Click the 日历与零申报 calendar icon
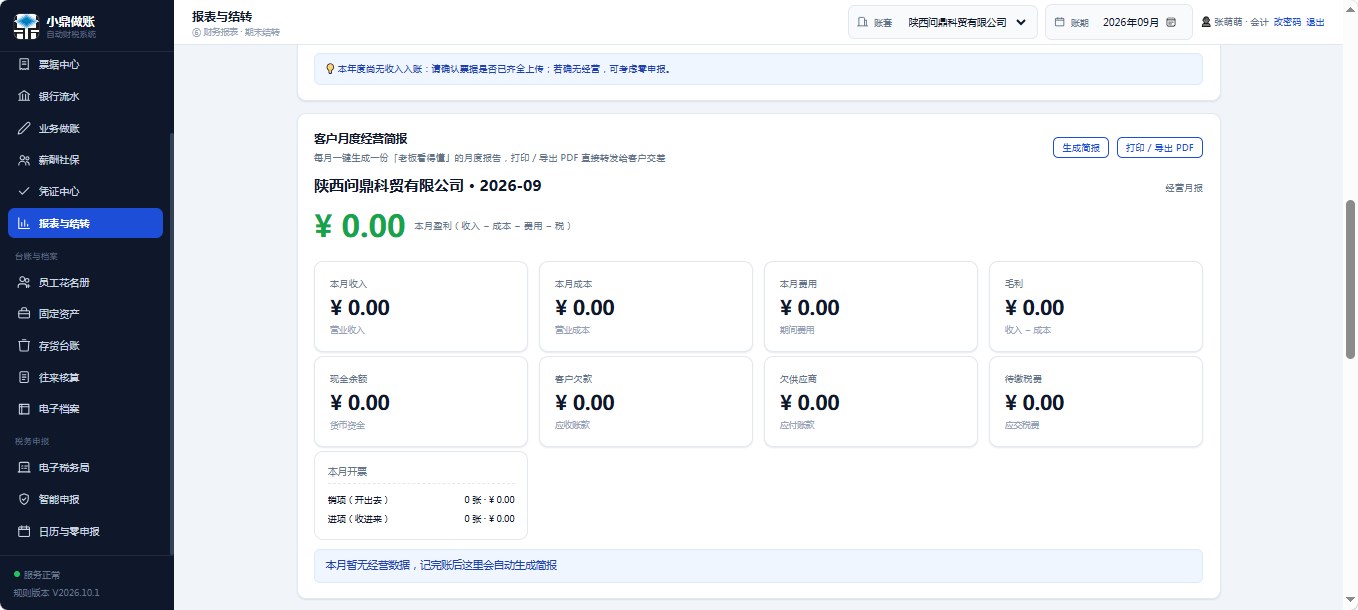 (25, 531)
